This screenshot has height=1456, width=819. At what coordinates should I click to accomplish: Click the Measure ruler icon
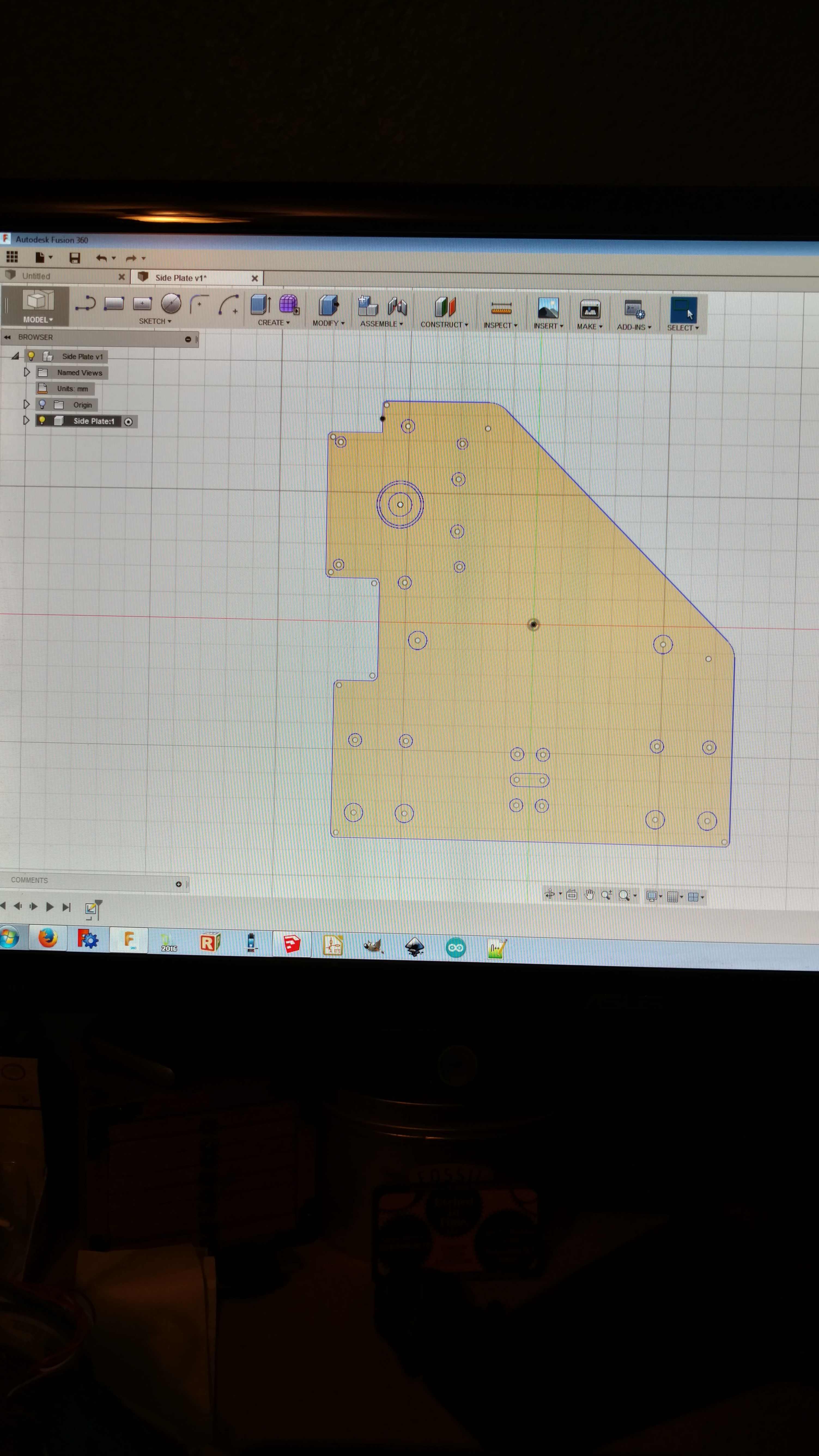pos(501,309)
